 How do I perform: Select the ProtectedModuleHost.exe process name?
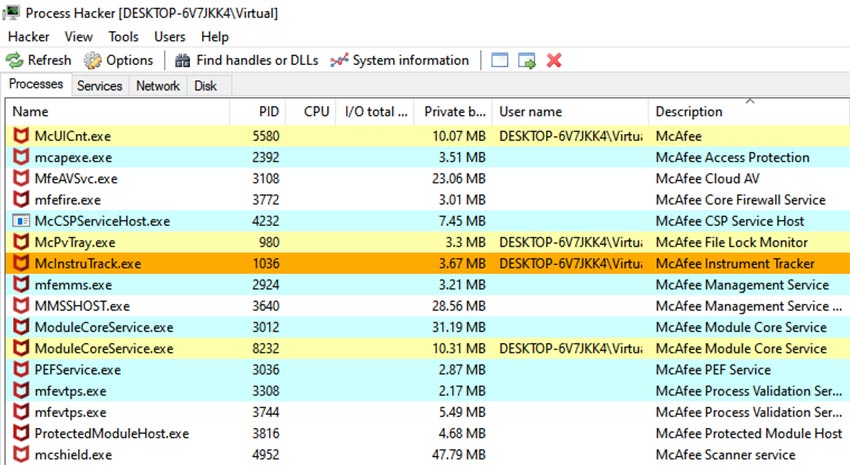point(112,434)
